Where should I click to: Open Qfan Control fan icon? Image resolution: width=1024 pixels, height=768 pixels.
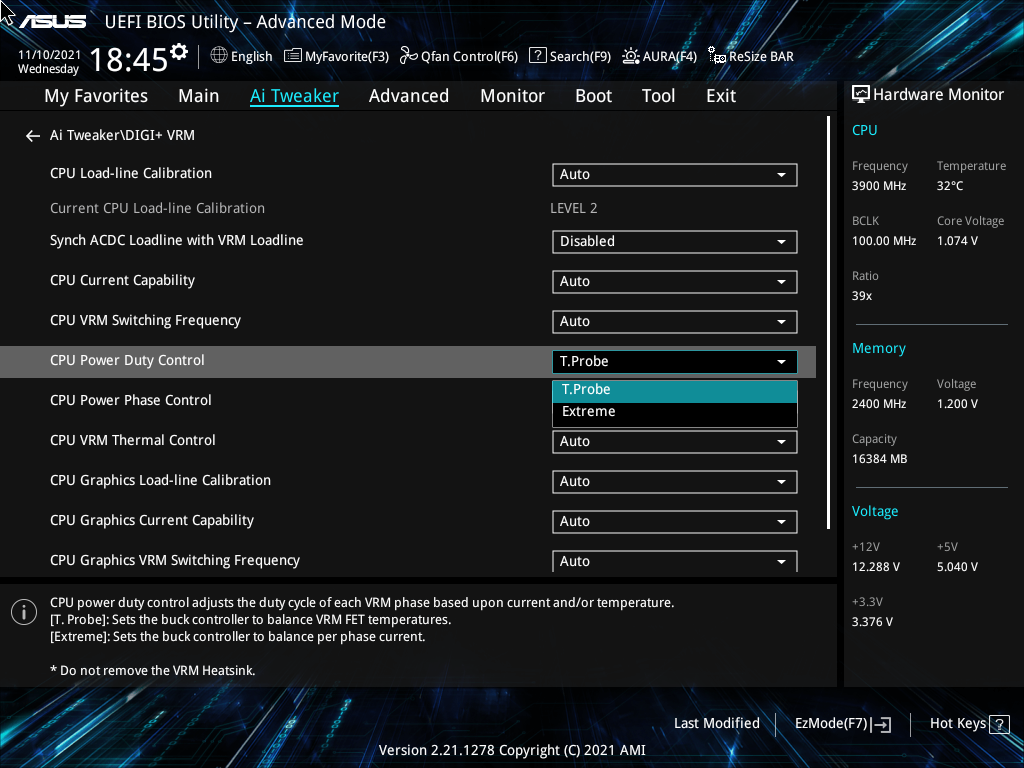click(408, 56)
